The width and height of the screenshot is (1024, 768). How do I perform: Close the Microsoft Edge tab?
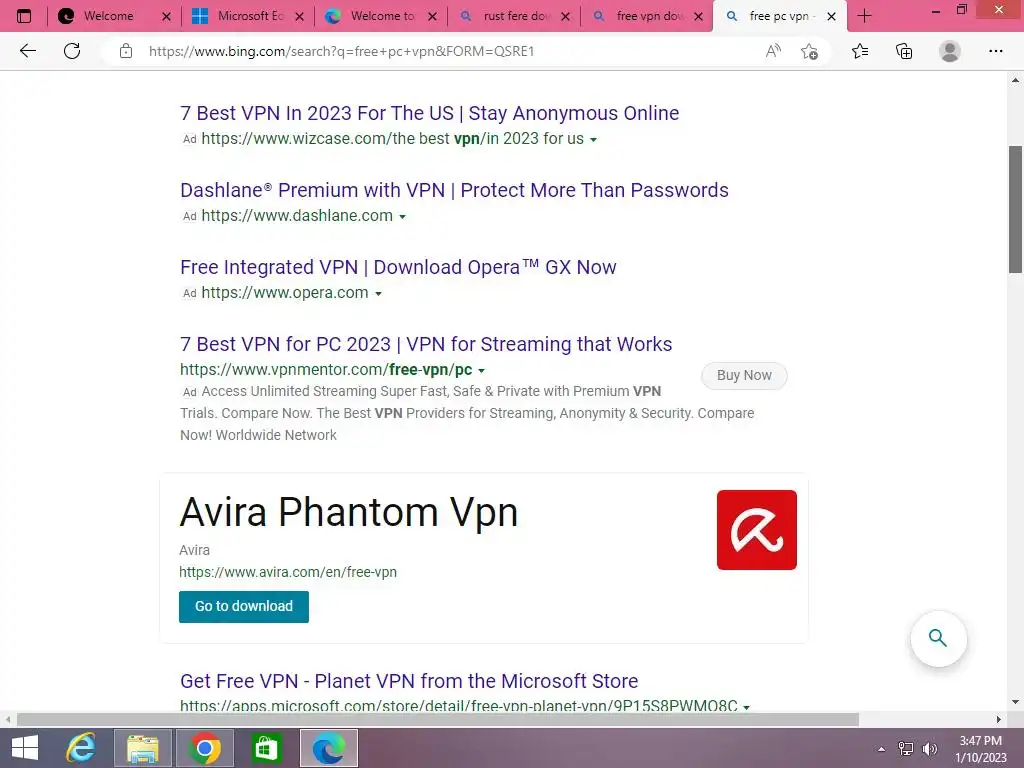tap(299, 16)
